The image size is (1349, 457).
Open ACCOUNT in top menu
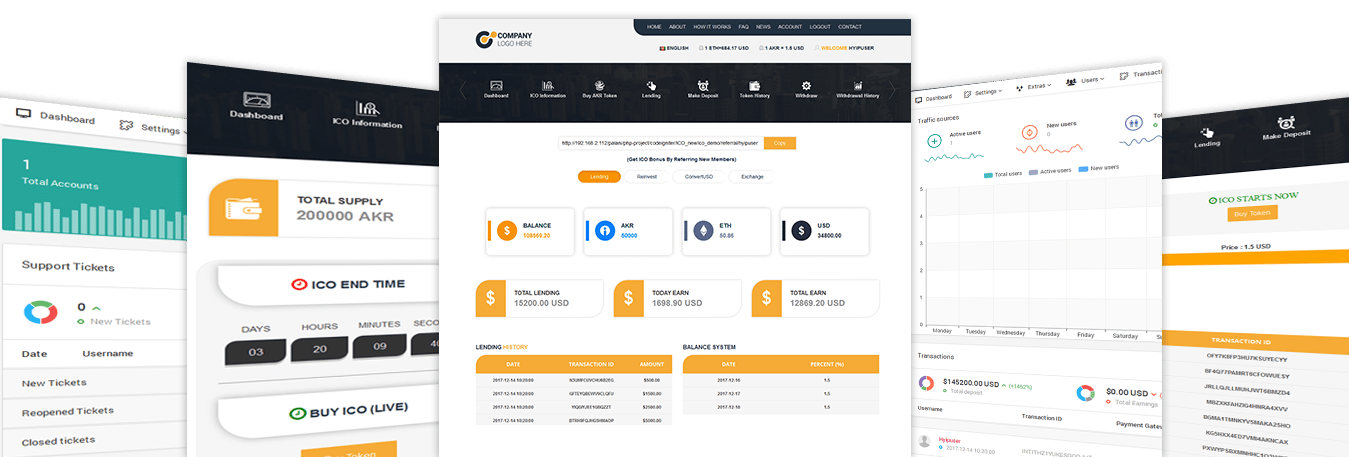[x=790, y=27]
